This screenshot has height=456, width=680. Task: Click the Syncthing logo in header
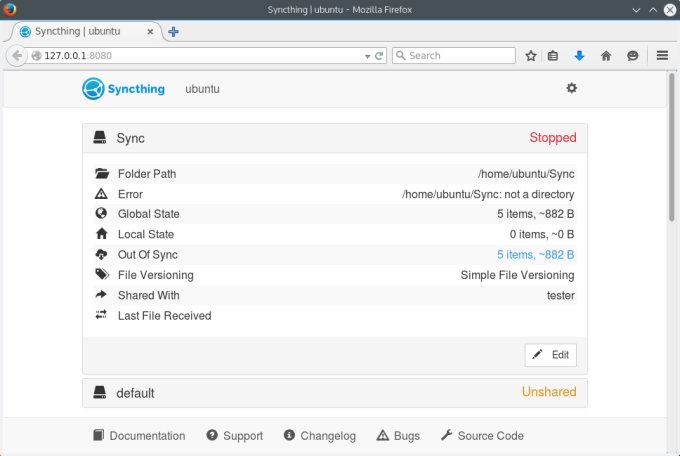click(x=125, y=89)
